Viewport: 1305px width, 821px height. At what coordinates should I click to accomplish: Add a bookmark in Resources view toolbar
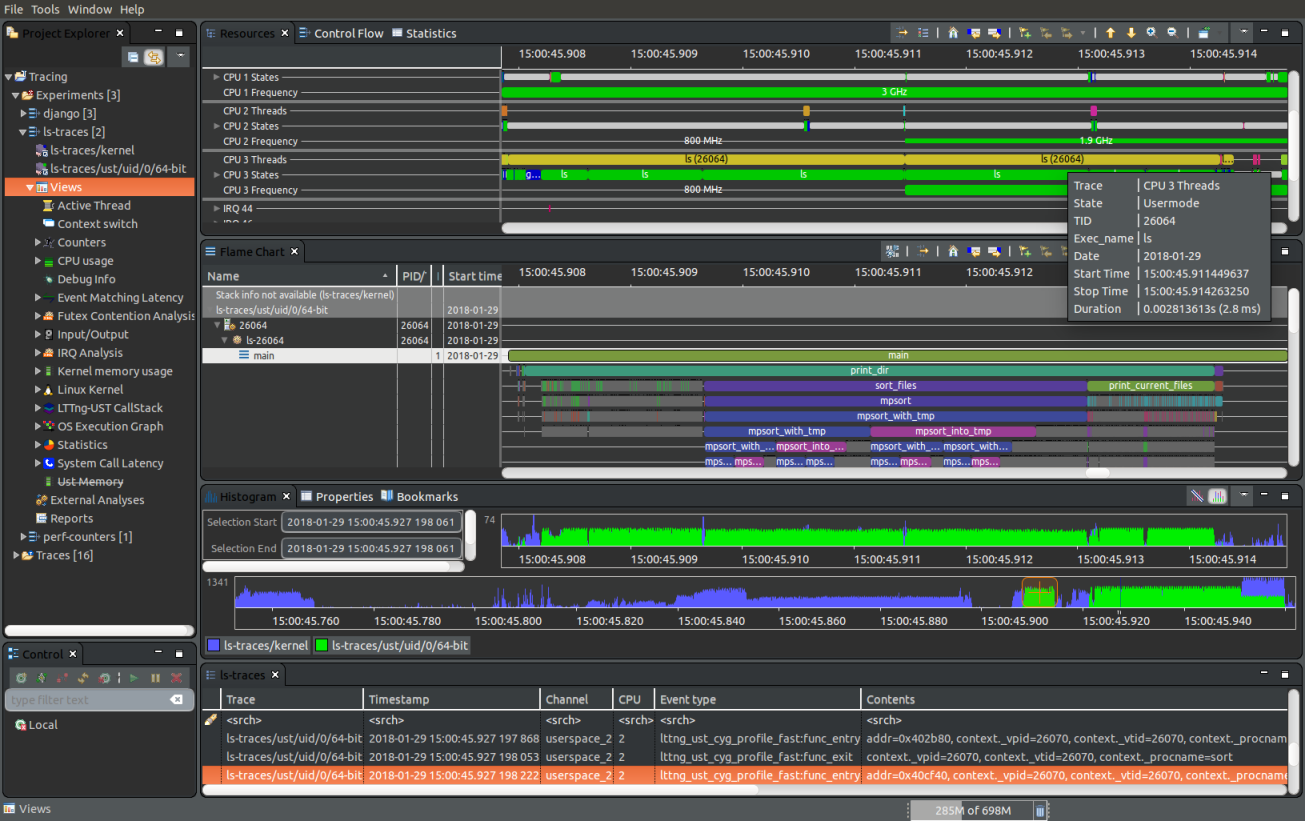[1025, 33]
